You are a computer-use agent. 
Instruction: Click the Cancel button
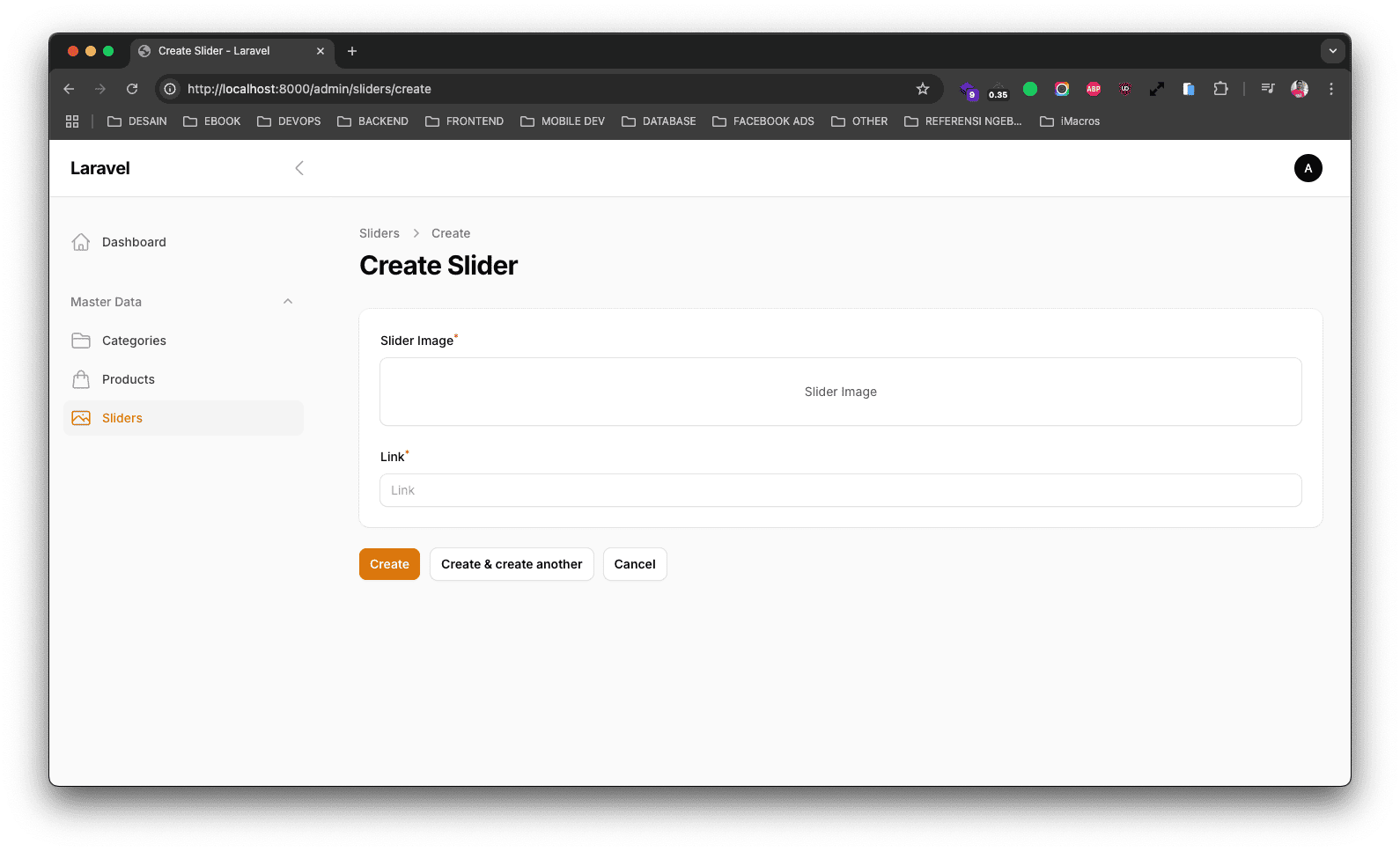click(635, 564)
